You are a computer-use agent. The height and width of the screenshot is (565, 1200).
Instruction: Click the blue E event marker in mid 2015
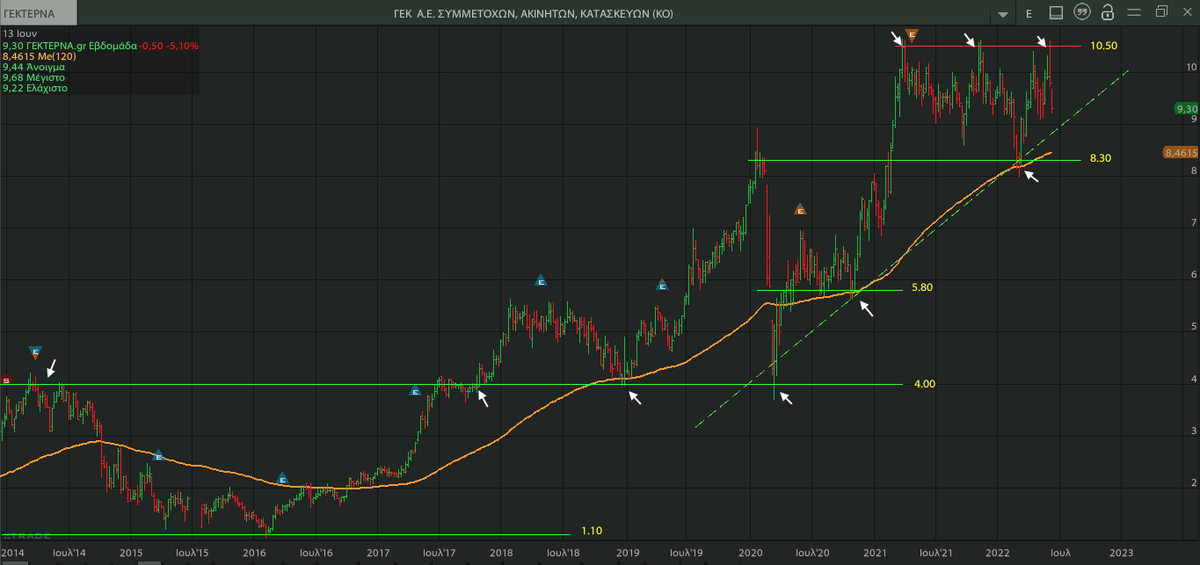point(158,456)
